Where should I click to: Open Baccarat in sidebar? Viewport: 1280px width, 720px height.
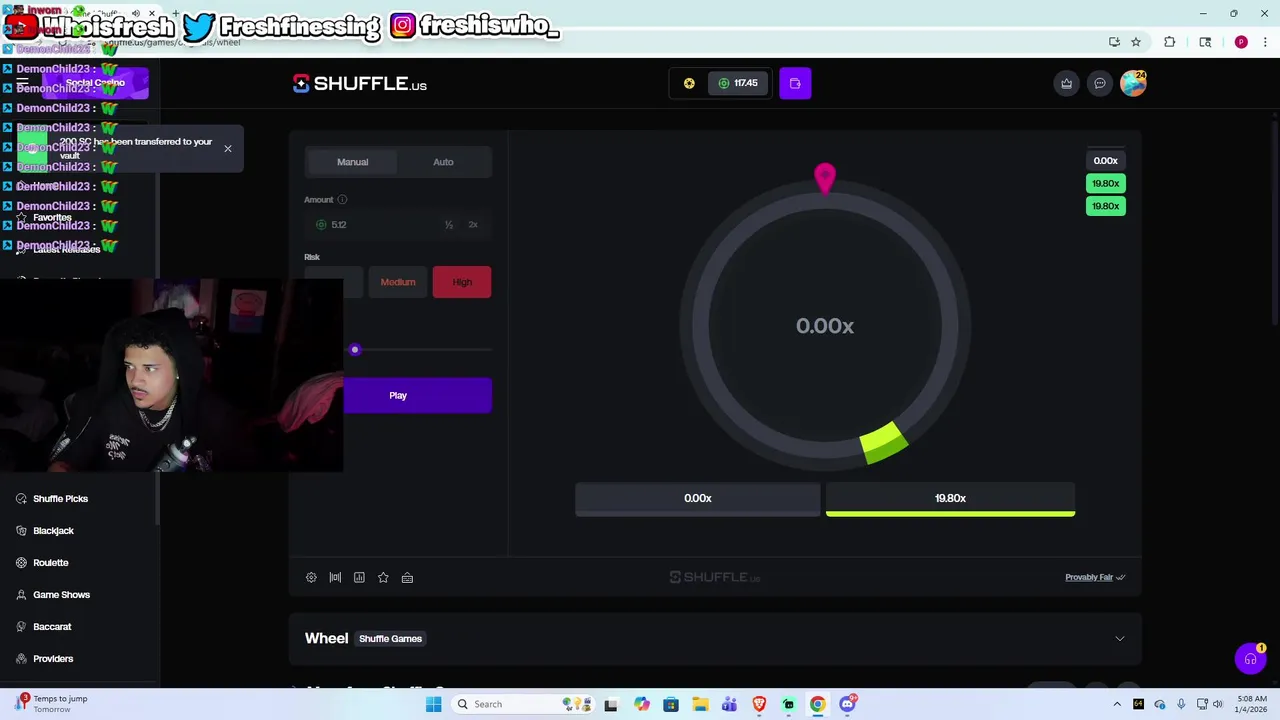click(x=52, y=627)
